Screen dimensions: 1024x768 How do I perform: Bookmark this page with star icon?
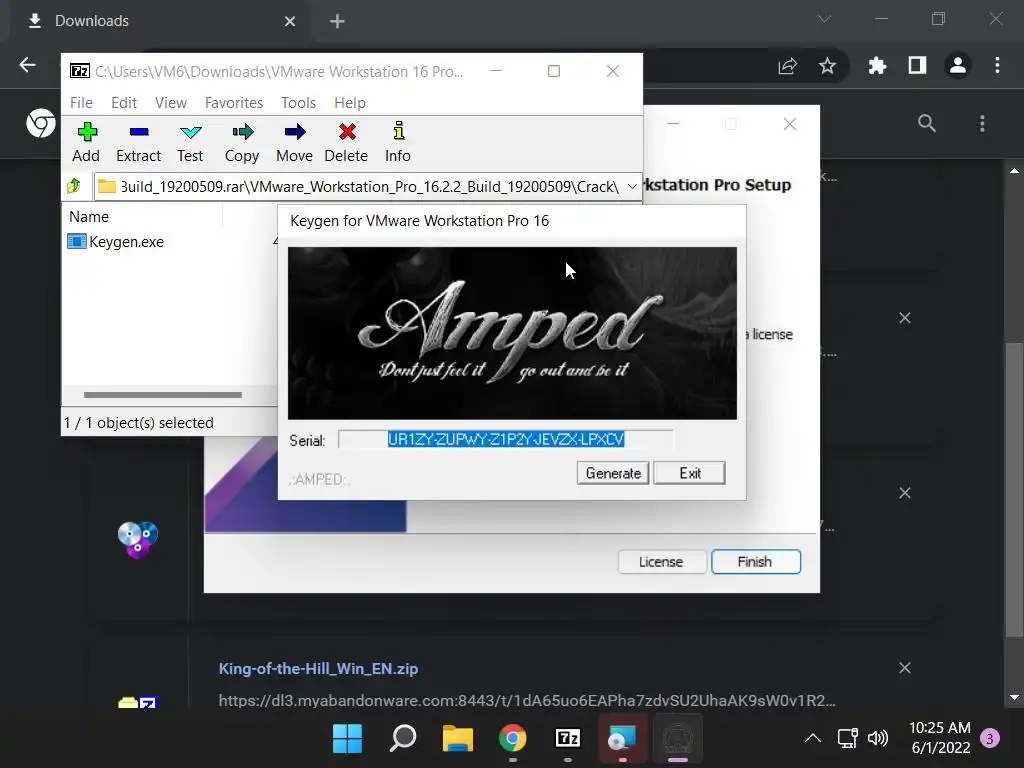pos(827,65)
